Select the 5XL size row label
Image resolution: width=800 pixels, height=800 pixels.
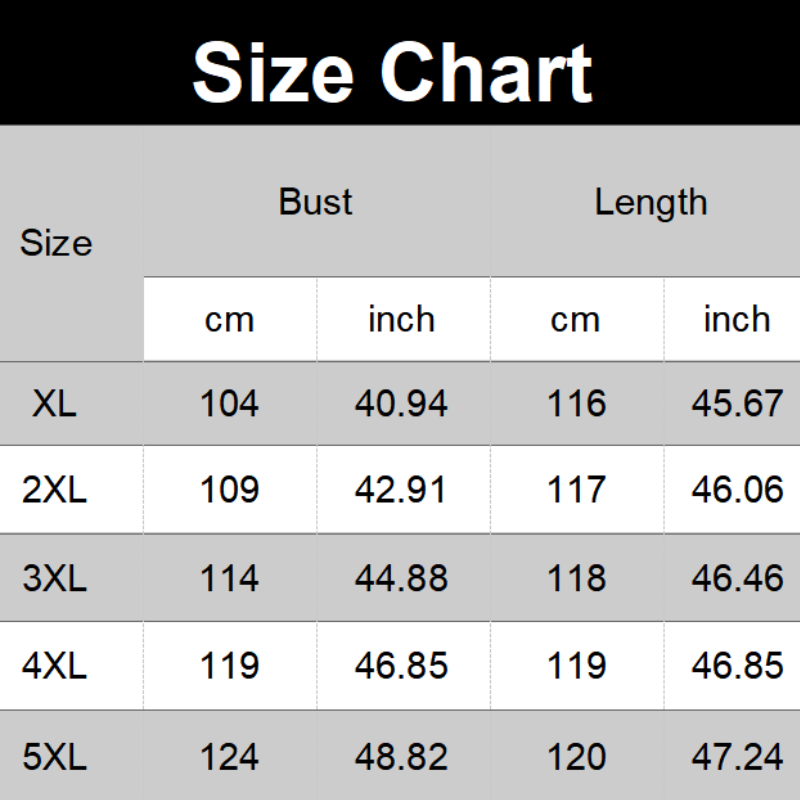pyautogui.click(x=54, y=757)
